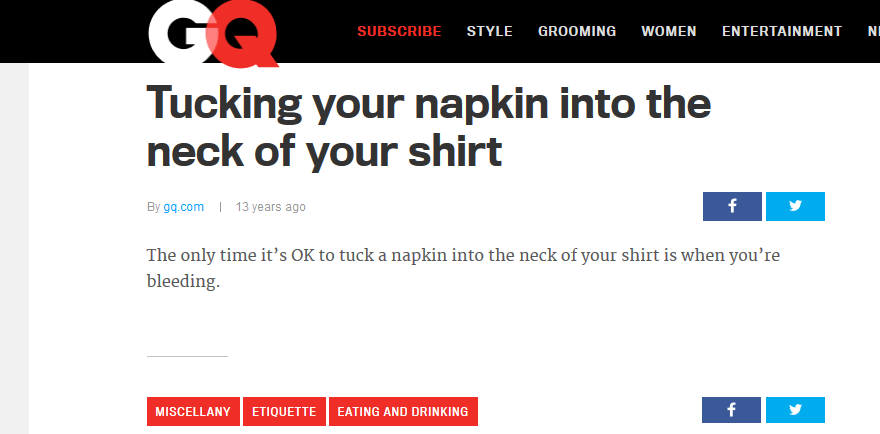Screen dimensions: 880x434
Task: Click the partially visible nav item after Entertainment
Action: [x=873, y=31]
